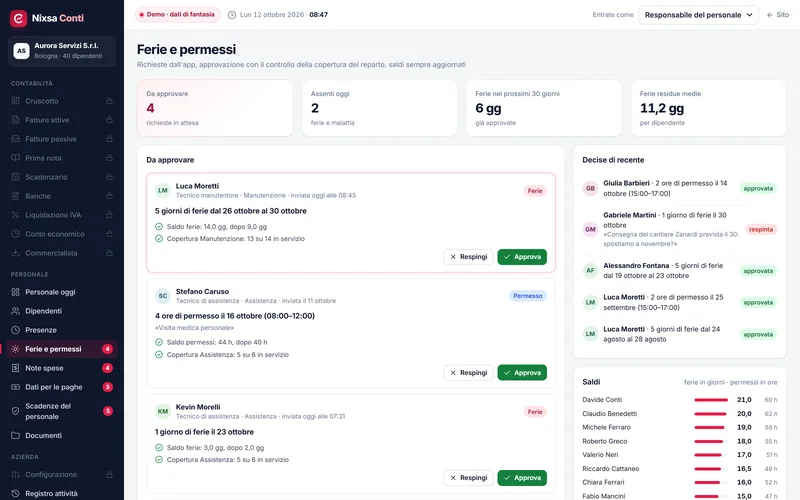
Task: Click the Copertura Manutenzione check line
Action: (x=230, y=239)
